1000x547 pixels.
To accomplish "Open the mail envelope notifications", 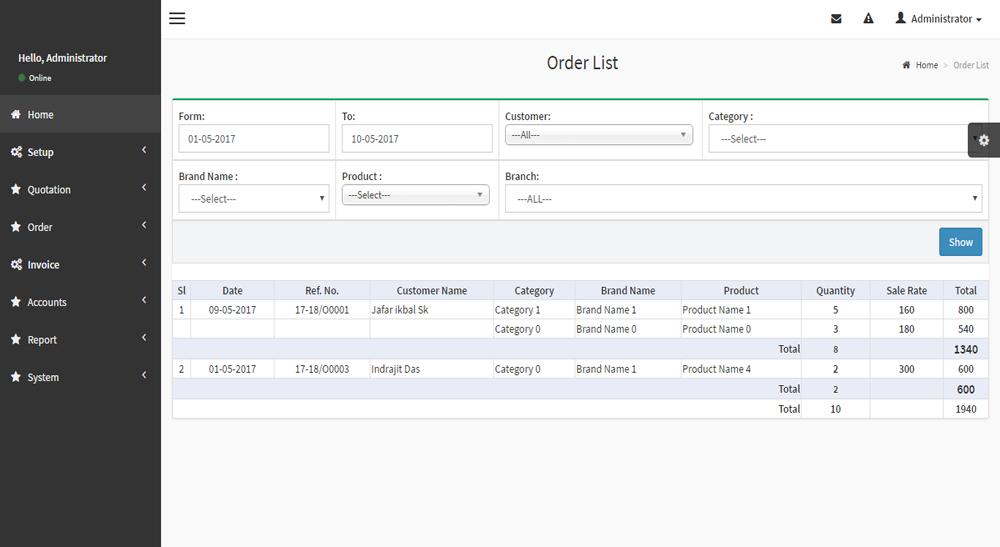I will click(x=836, y=19).
